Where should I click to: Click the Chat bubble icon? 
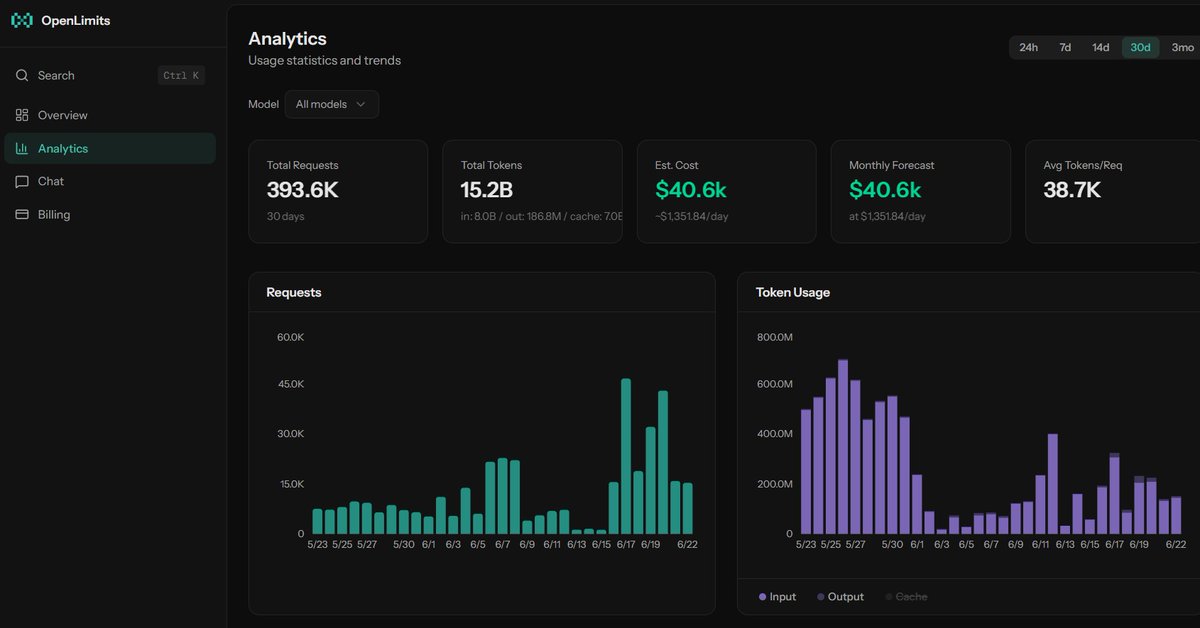22,181
